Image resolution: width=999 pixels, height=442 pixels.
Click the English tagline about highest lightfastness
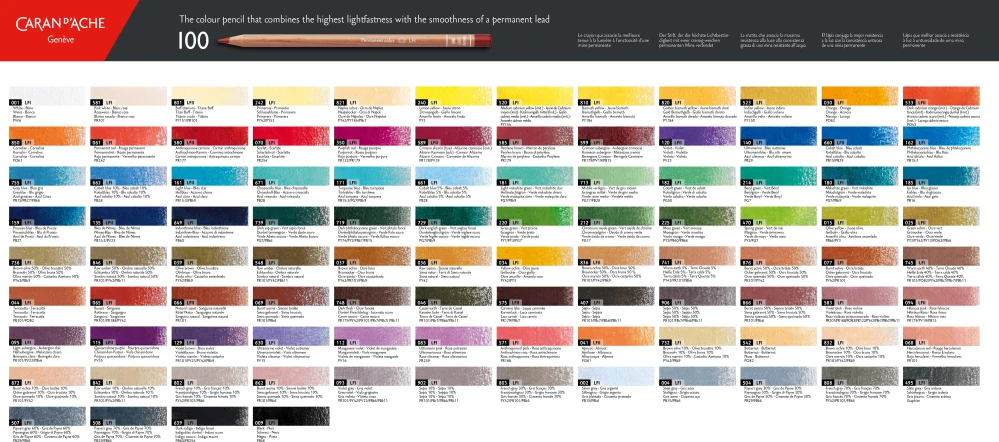[364, 20]
